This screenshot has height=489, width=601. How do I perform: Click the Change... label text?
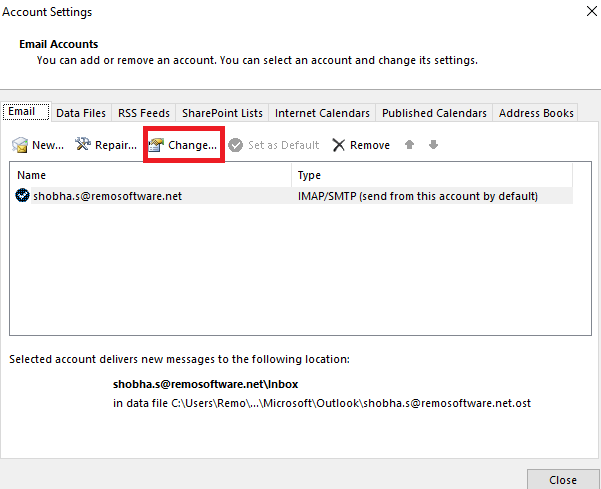pyautogui.click(x=192, y=145)
